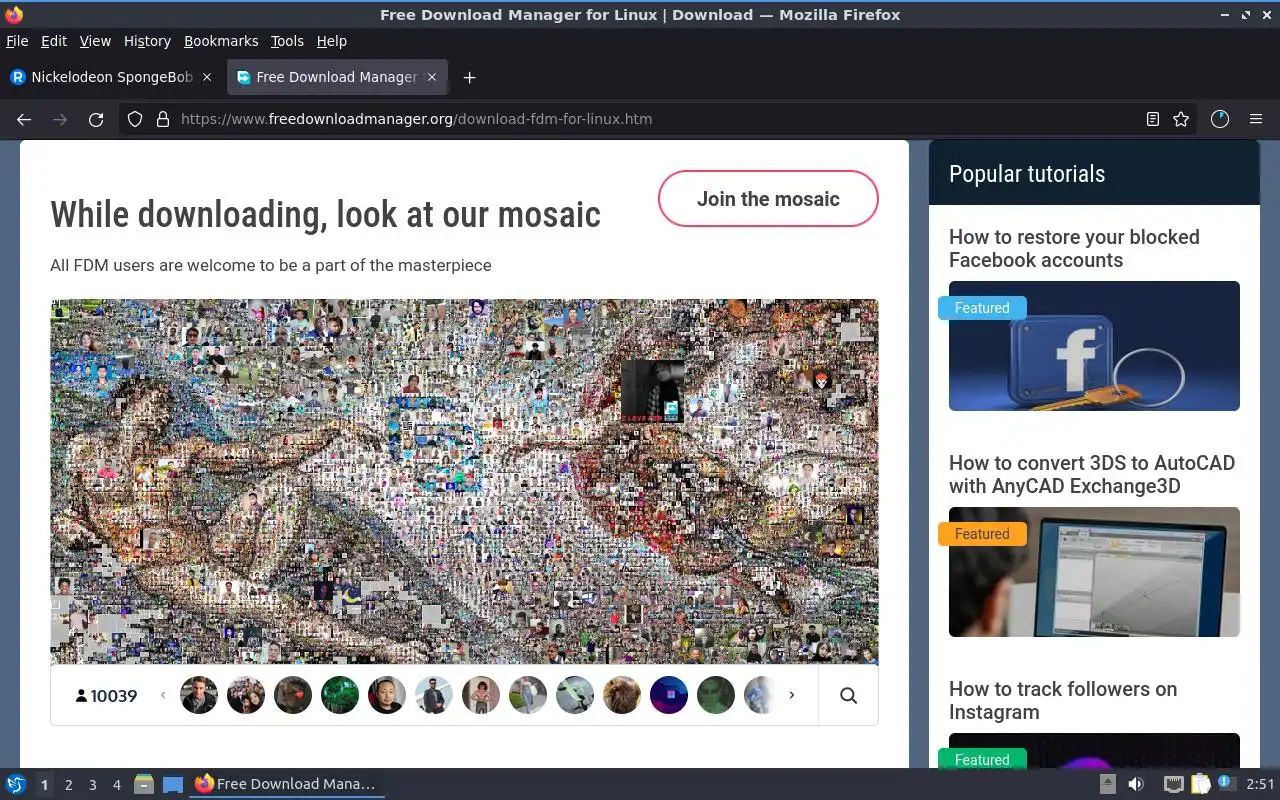Toggle Reader View icon in address bar

coord(1152,119)
